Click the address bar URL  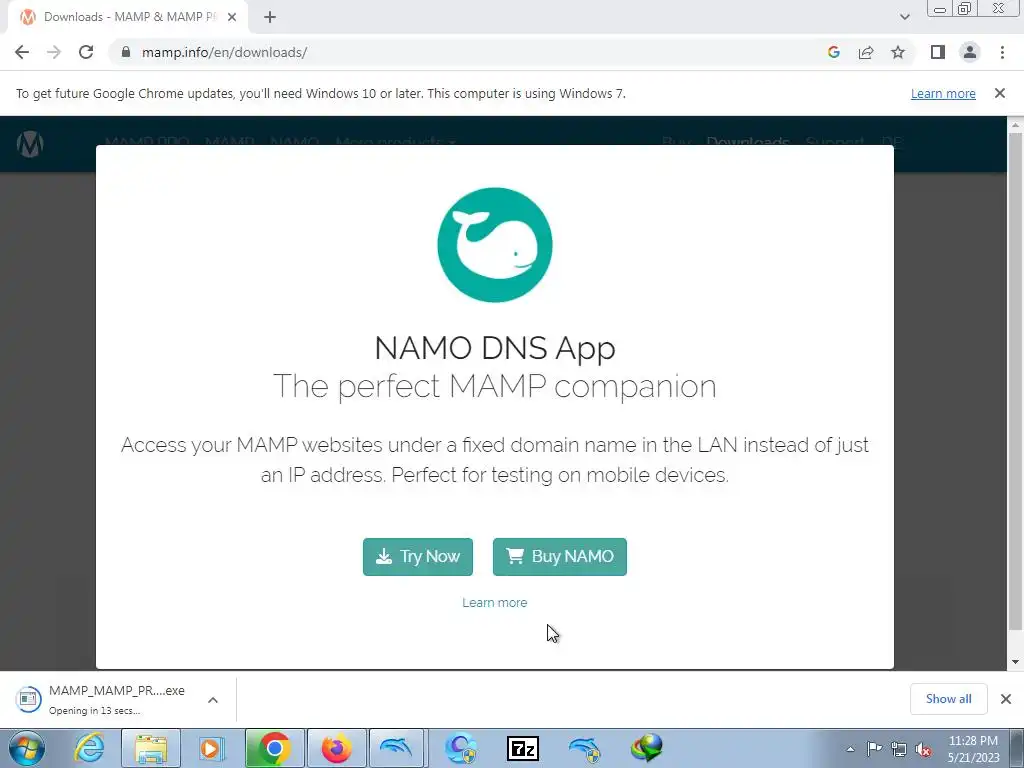coord(225,52)
